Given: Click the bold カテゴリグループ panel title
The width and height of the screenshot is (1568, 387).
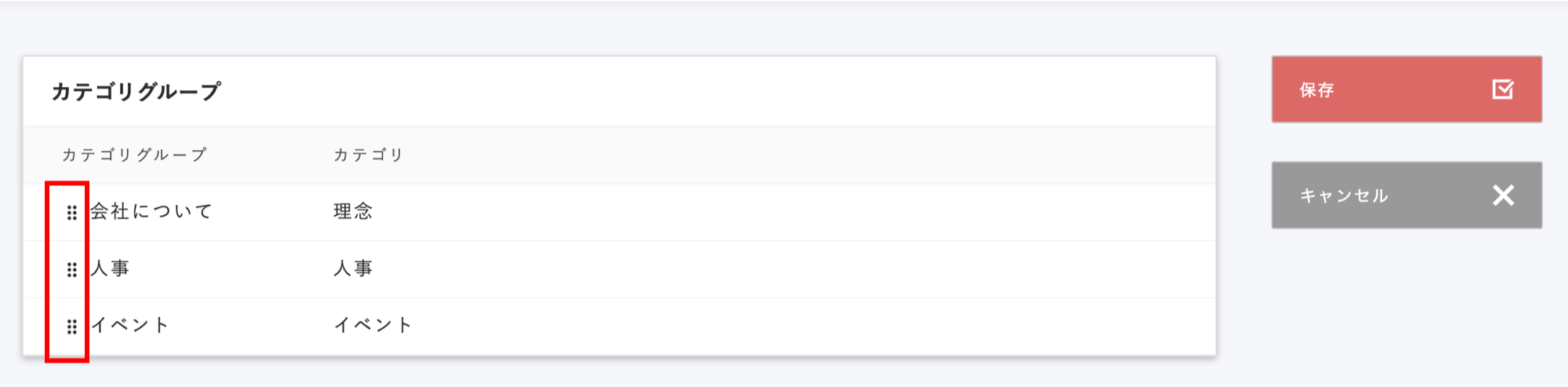Looking at the screenshot, I should [136, 92].
